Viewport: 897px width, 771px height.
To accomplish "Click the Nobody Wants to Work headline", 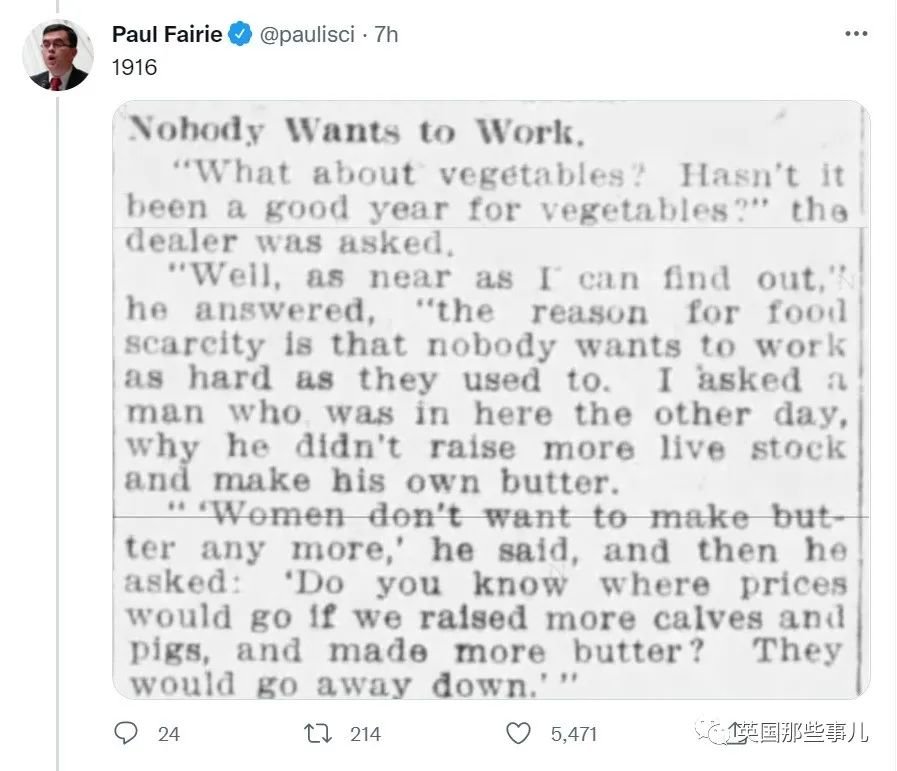I will click(355, 131).
